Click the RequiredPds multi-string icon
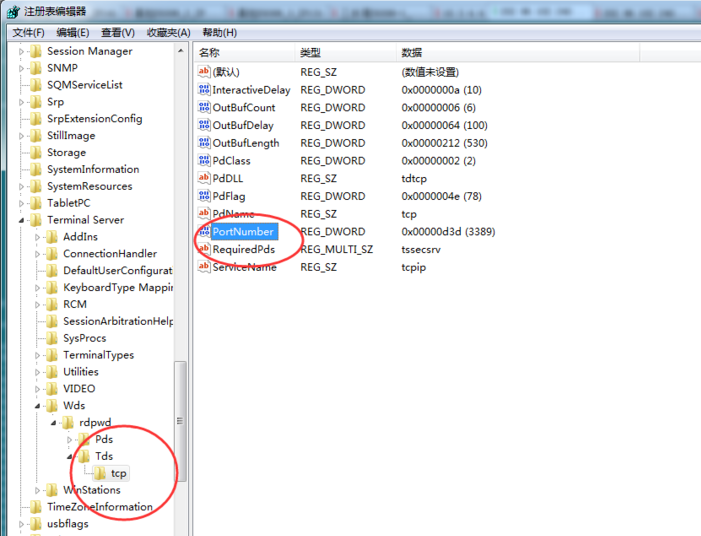 [x=204, y=250]
